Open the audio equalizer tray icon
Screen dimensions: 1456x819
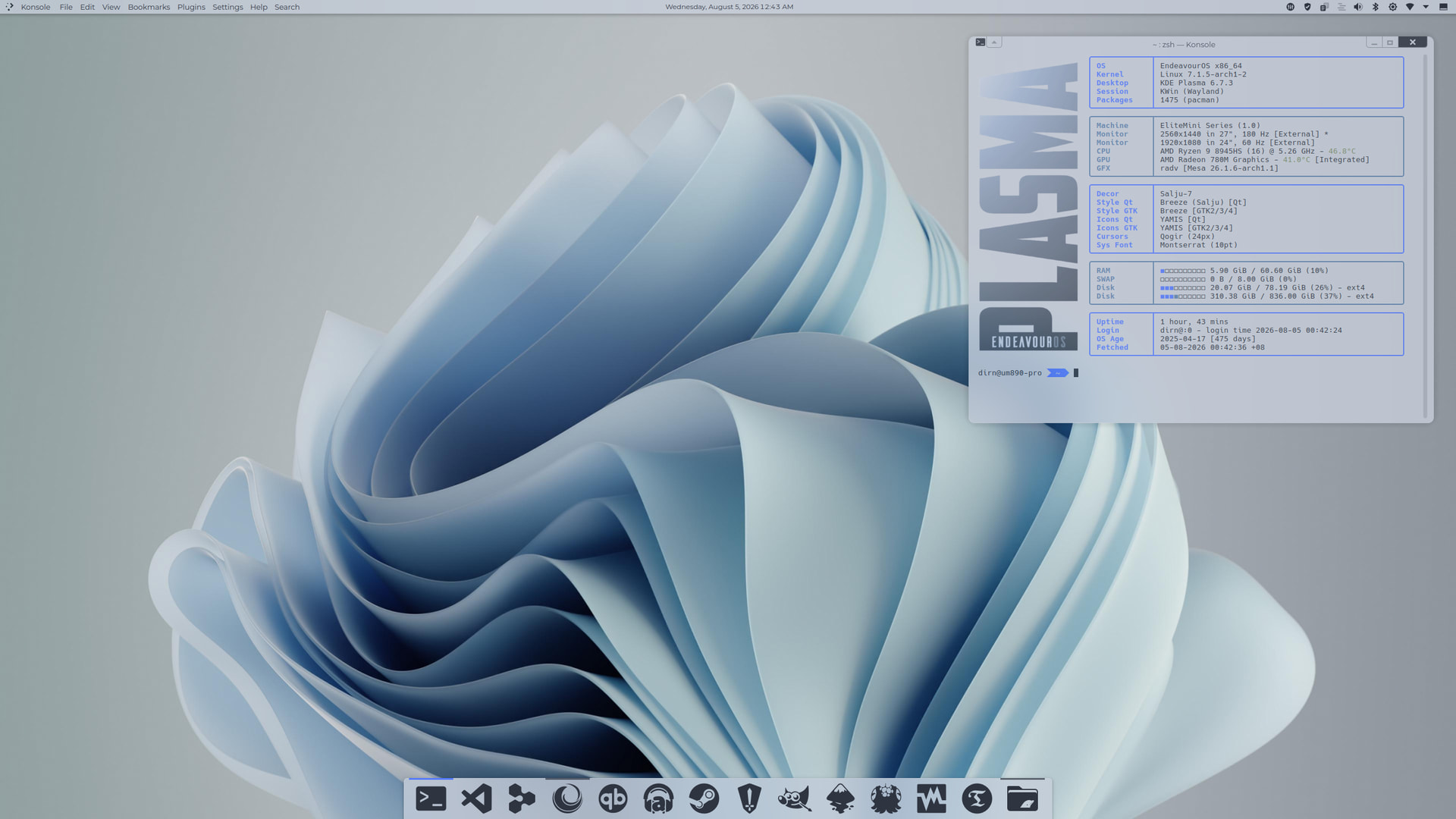(x=1291, y=7)
